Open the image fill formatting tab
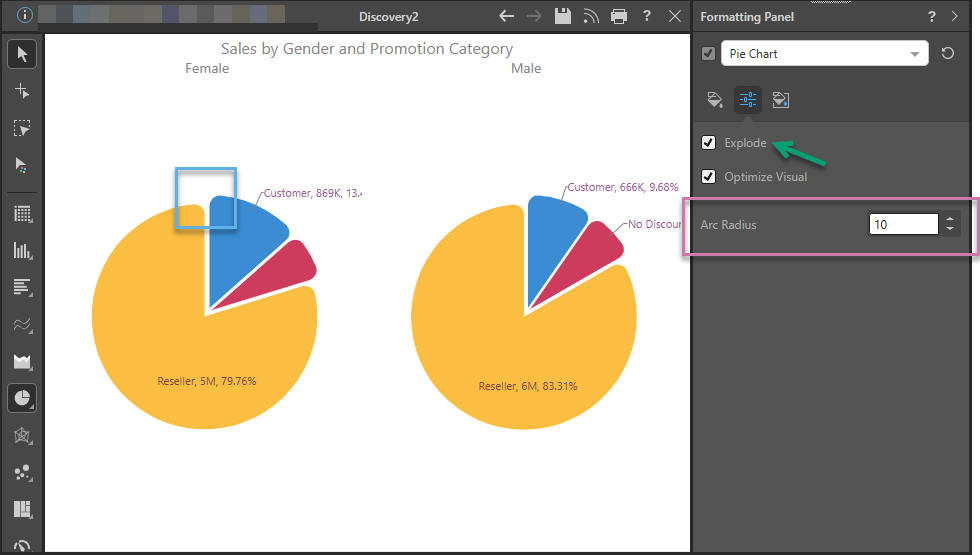This screenshot has height=555, width=980. click(781, 100)
